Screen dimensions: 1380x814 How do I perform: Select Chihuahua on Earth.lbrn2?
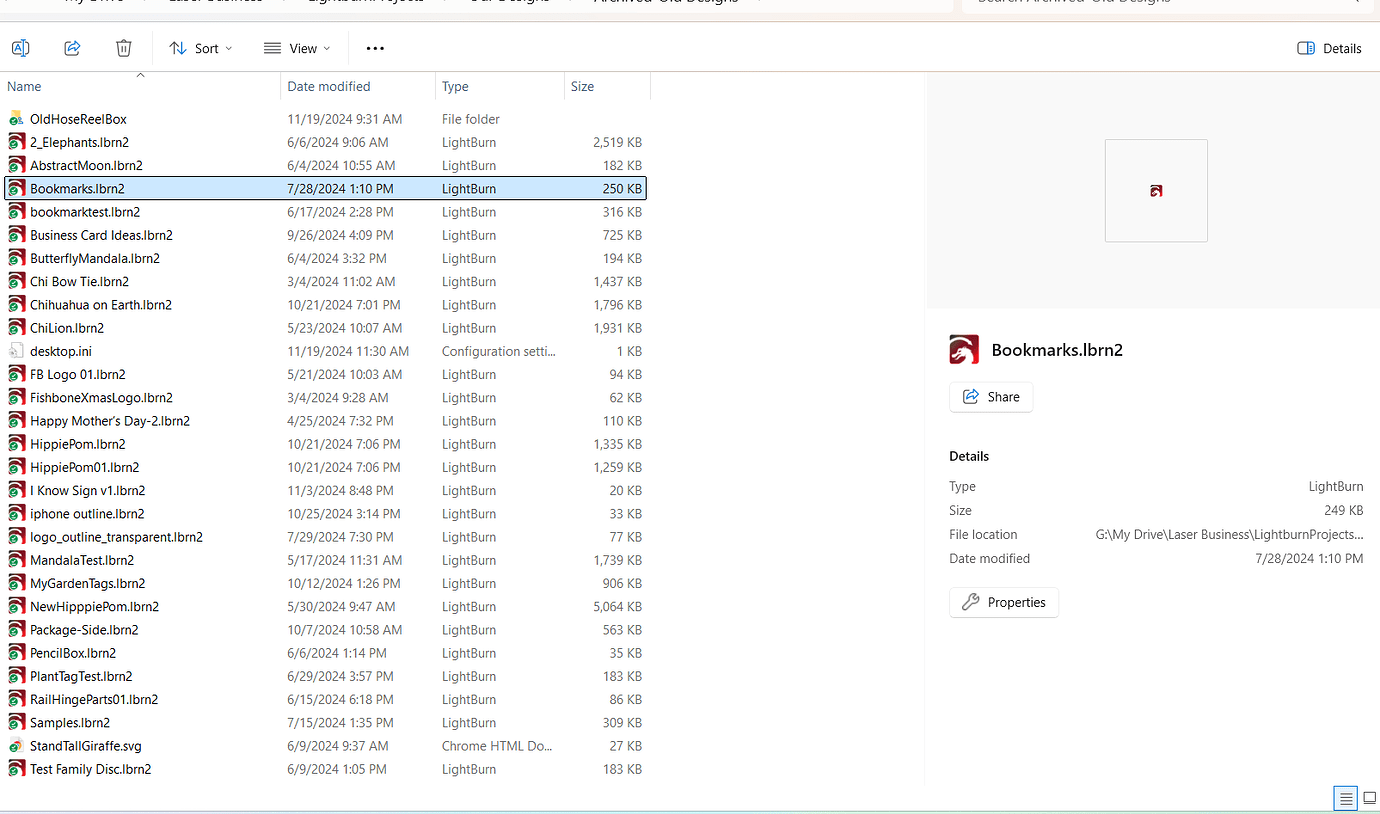tap(101, 305)
